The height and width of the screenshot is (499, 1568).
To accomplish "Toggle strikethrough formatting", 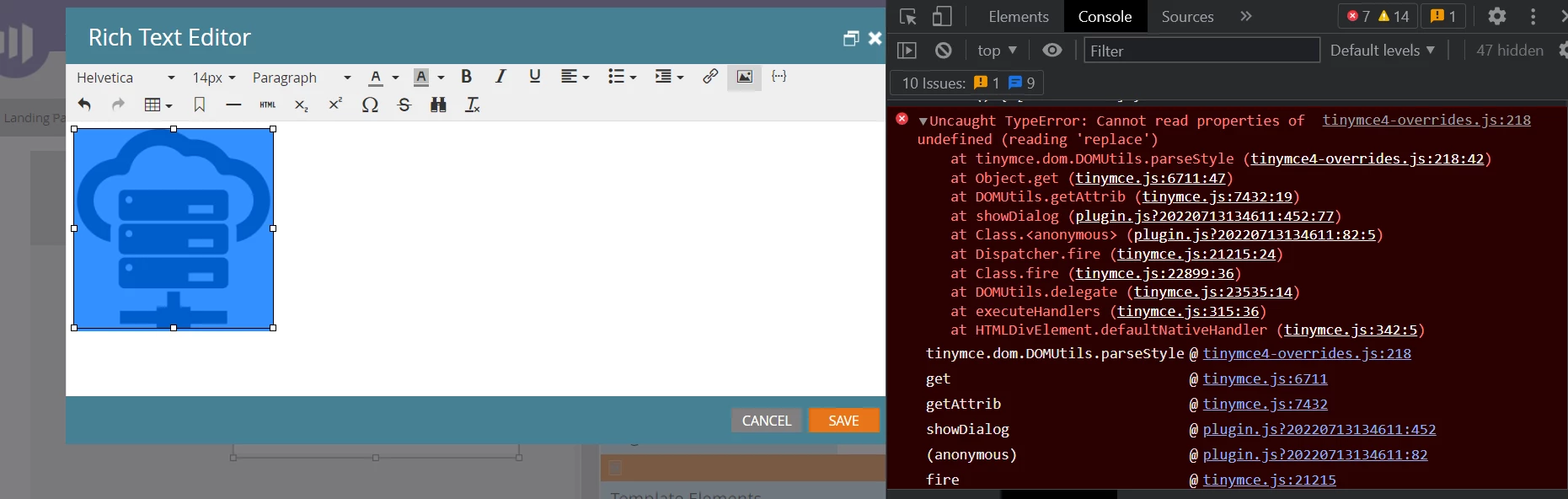I will click(404, 105).
